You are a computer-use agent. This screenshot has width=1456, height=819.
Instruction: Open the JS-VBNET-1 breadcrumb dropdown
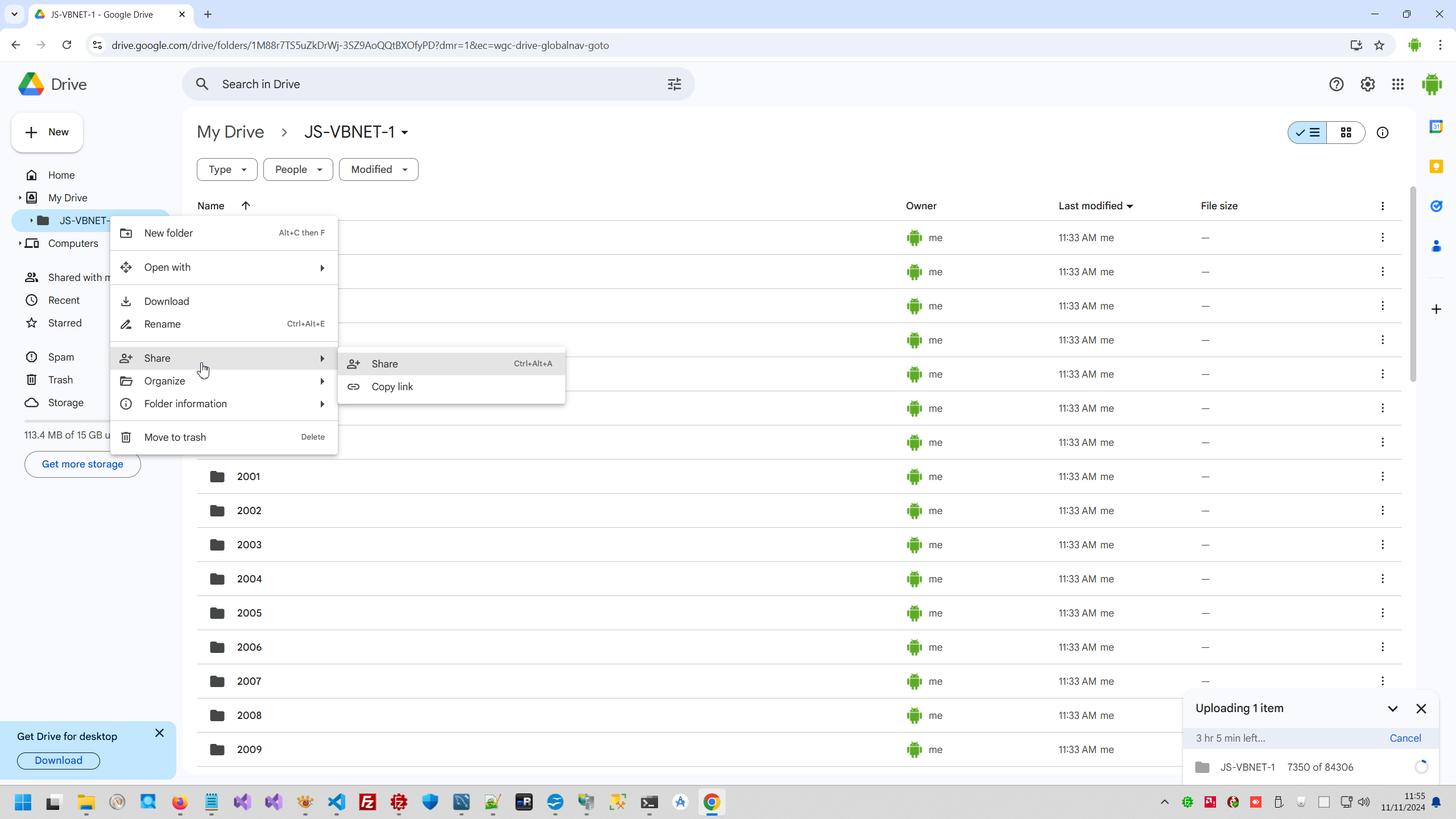pyautogui.click(x=357, y=132)
